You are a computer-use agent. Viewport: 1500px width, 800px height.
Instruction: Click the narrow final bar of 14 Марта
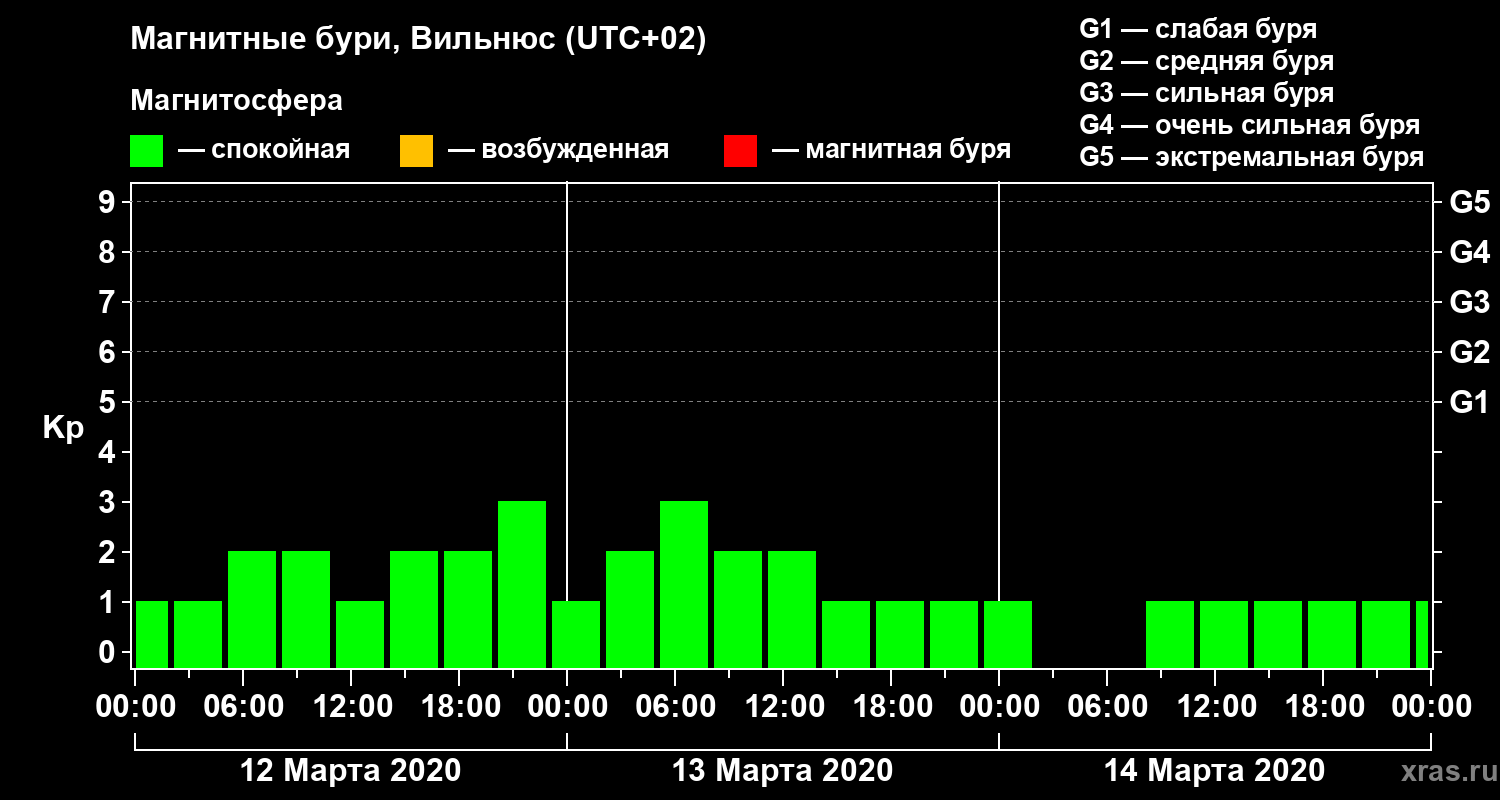pos(1422,634)
